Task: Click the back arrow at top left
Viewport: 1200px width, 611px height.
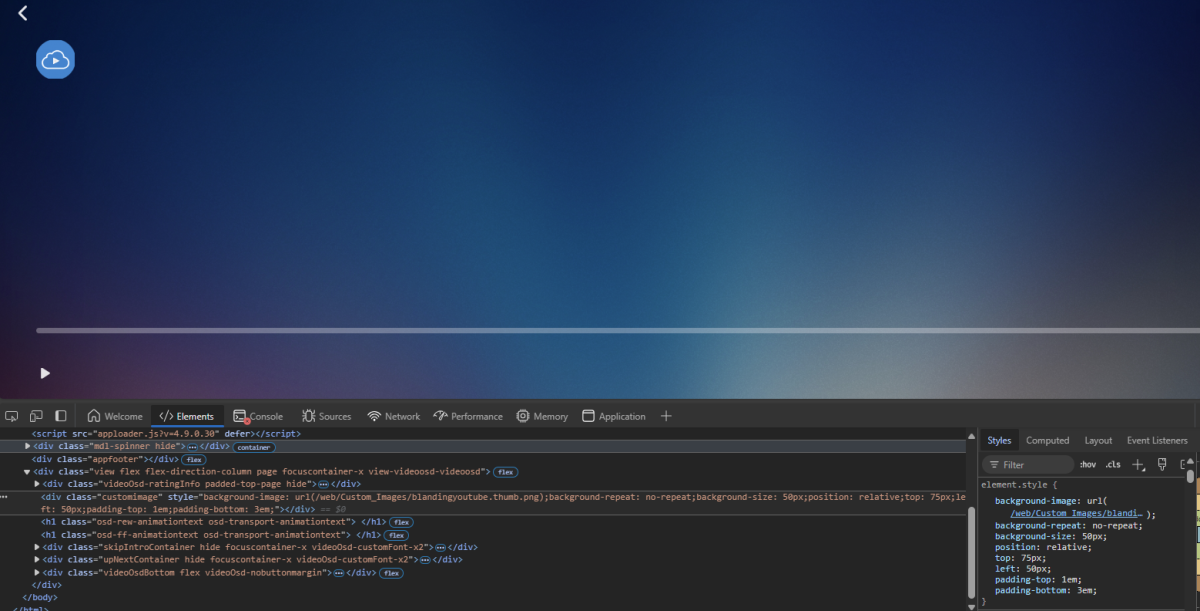Action: click(22, 13)
